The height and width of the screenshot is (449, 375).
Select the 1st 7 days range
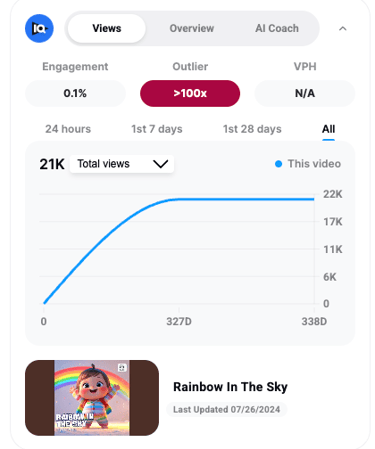click(x=157, y=129)
